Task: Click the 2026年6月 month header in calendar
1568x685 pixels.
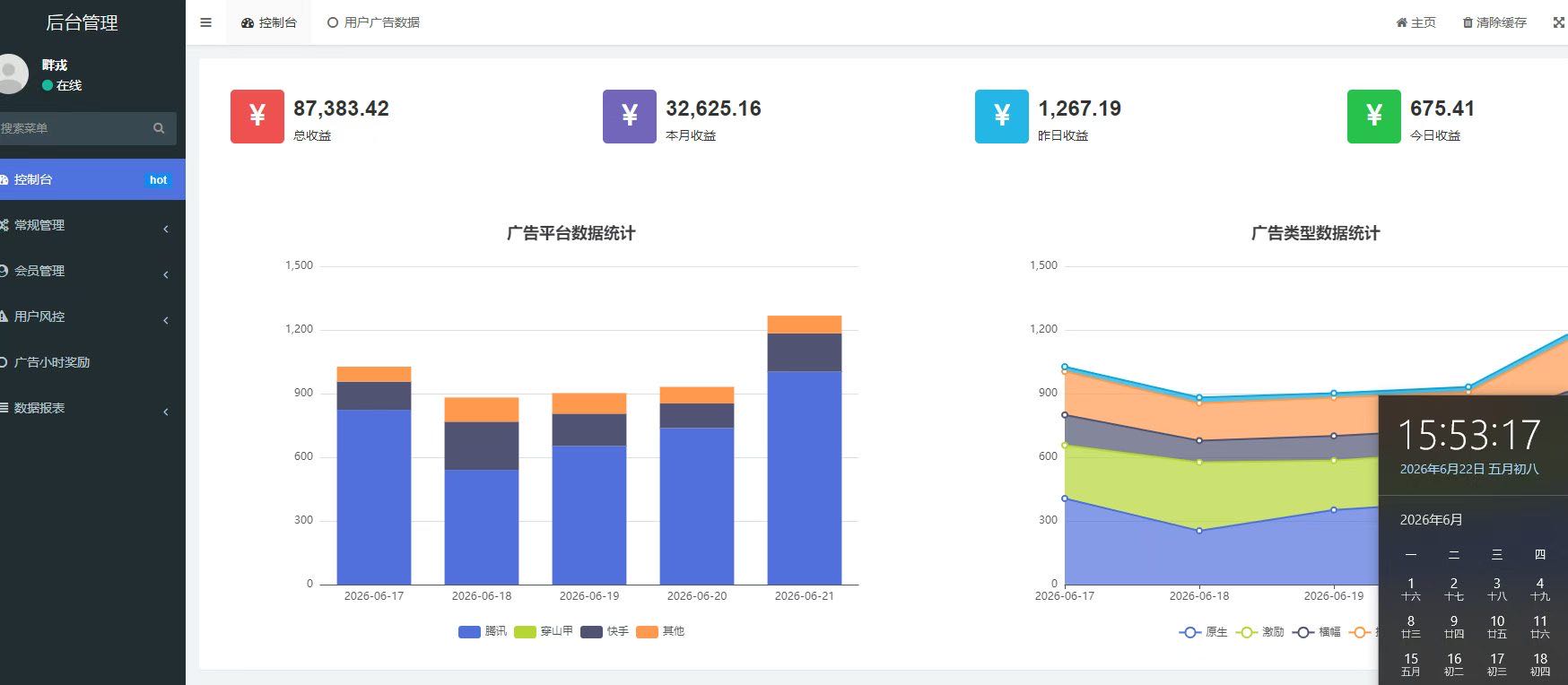Action: [x=1432, y=520]
